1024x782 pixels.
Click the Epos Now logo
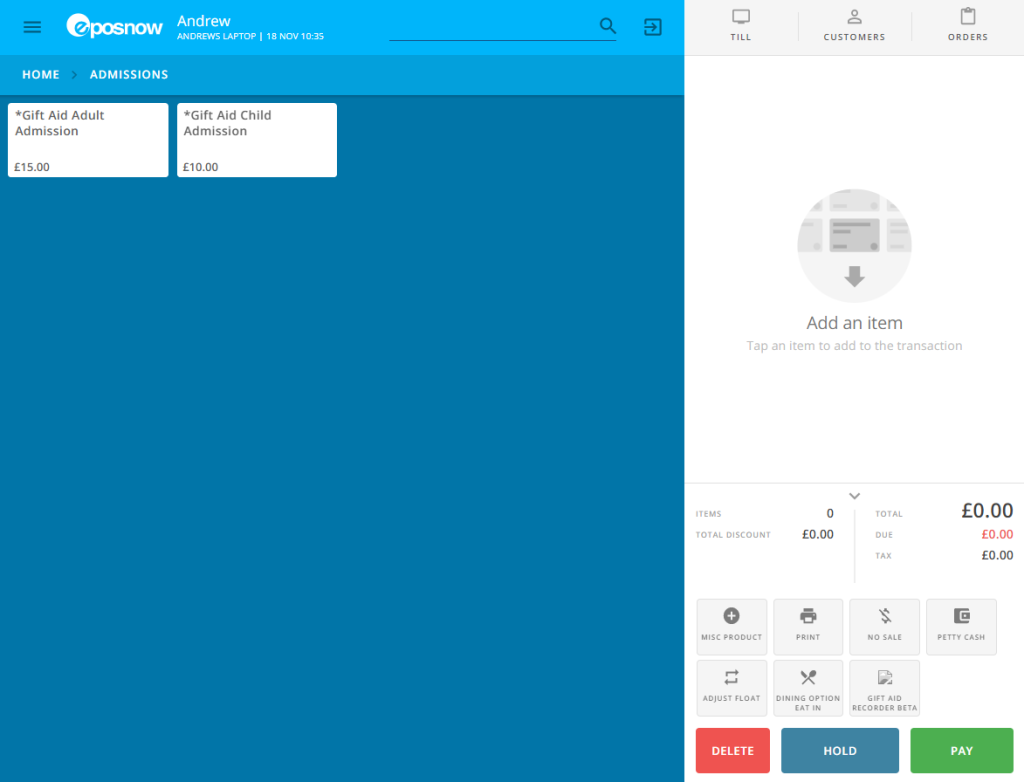[x=114, y=26]
